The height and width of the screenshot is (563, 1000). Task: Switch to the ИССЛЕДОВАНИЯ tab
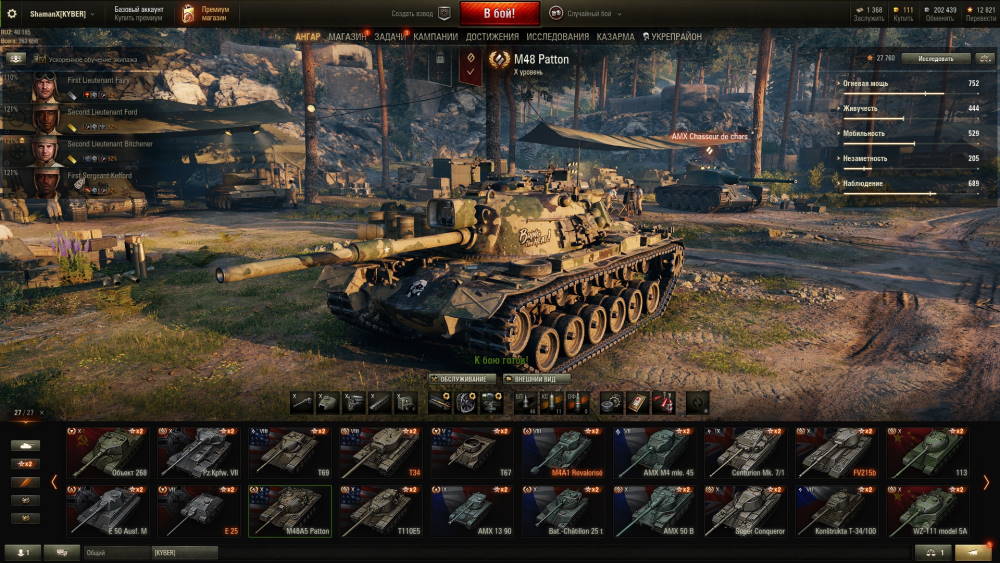click(557, 37)
